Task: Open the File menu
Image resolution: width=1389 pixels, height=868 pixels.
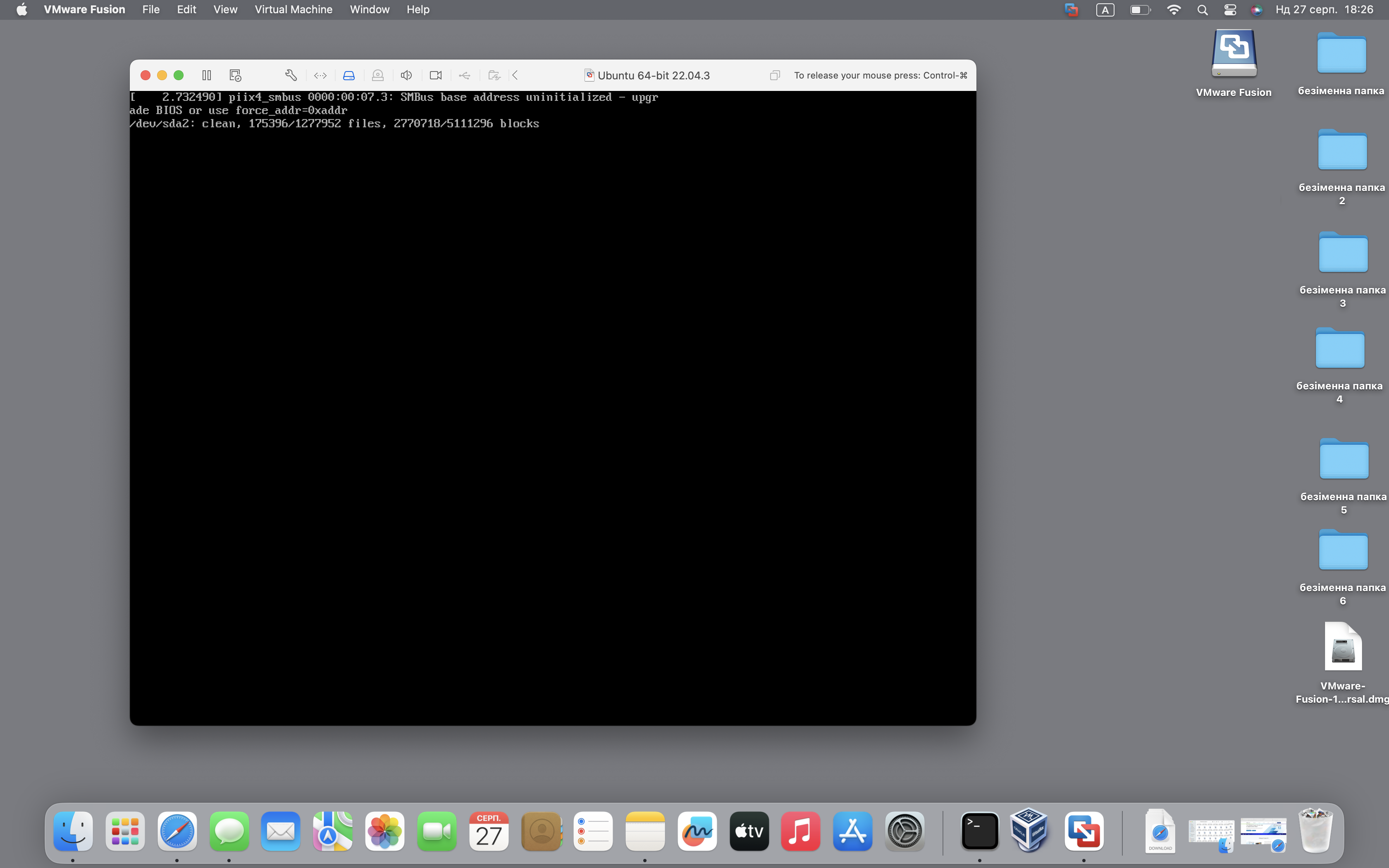Action: coord(151,9)
